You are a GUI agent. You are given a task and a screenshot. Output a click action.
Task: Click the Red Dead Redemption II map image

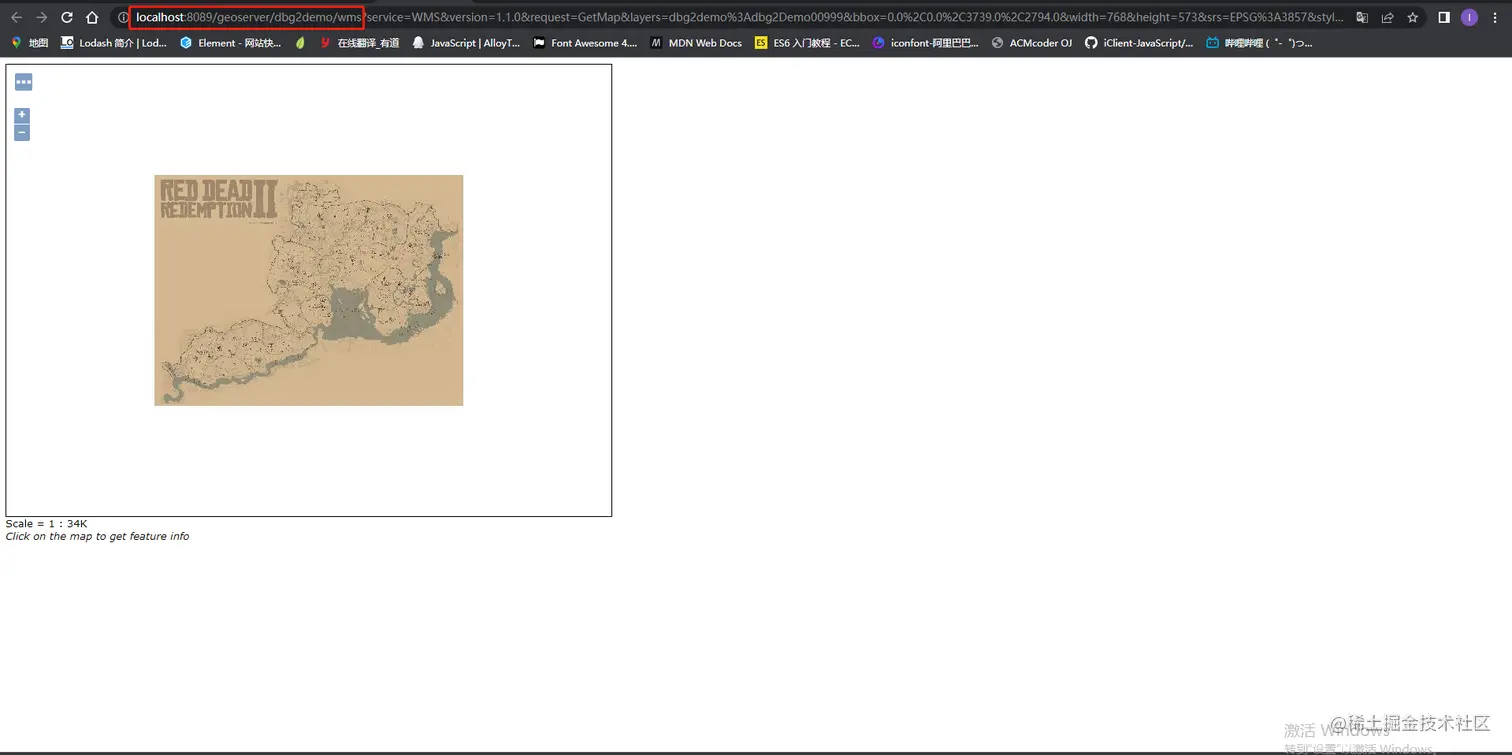click(x=309, y=290)
